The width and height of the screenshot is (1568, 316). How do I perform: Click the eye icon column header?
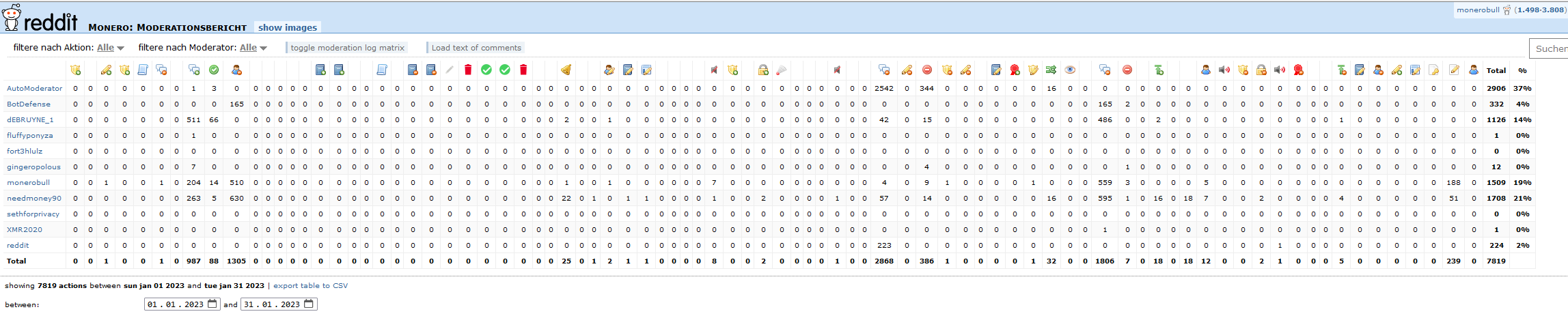pos(1070,70)
